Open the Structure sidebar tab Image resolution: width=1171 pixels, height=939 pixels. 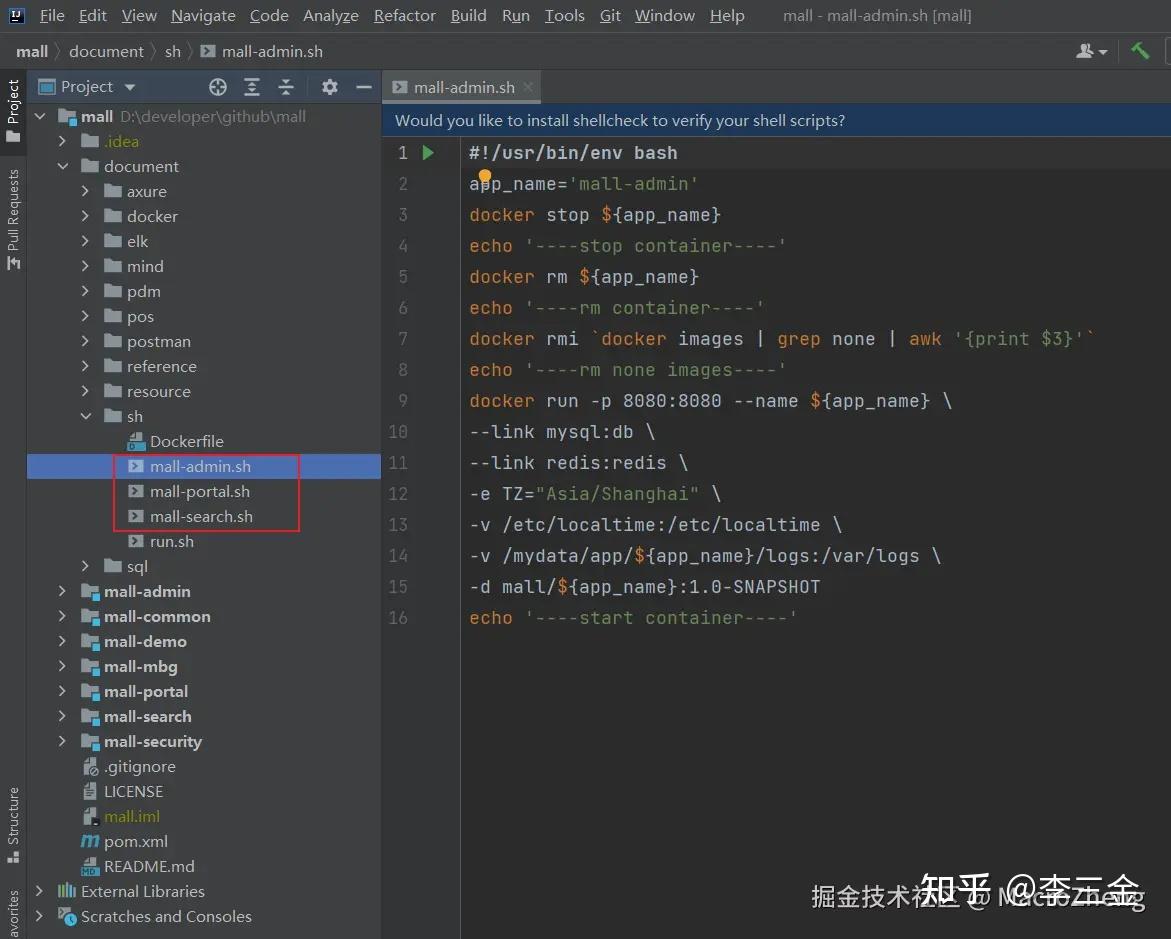[13, 825]
